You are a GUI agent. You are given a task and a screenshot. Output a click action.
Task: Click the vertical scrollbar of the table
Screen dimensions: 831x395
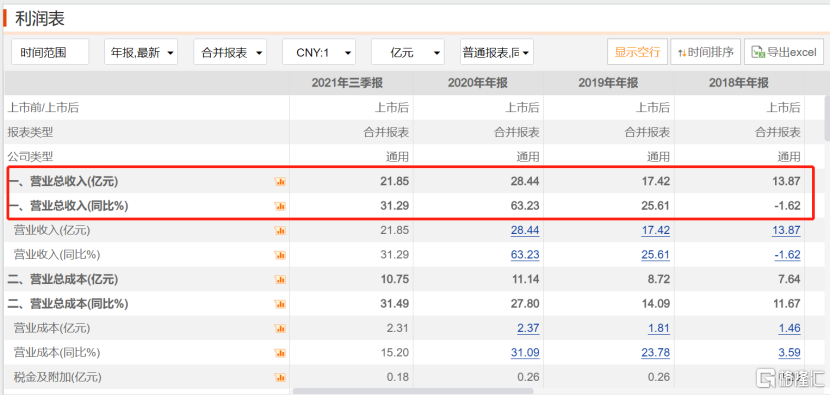pyautogui.click(x=828, y=117)
